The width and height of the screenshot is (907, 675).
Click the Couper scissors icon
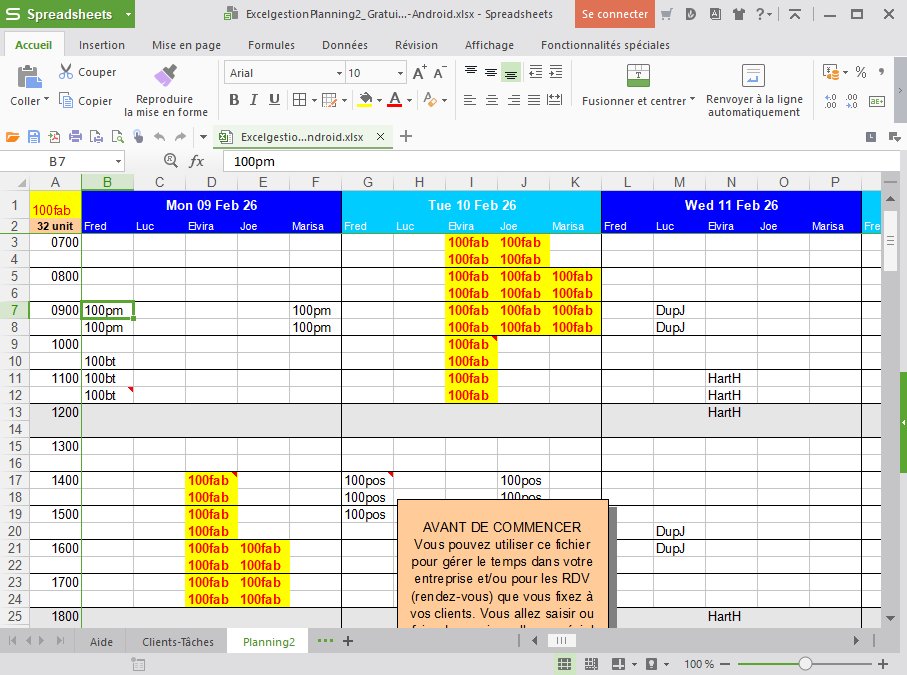[x=66, y=72]
